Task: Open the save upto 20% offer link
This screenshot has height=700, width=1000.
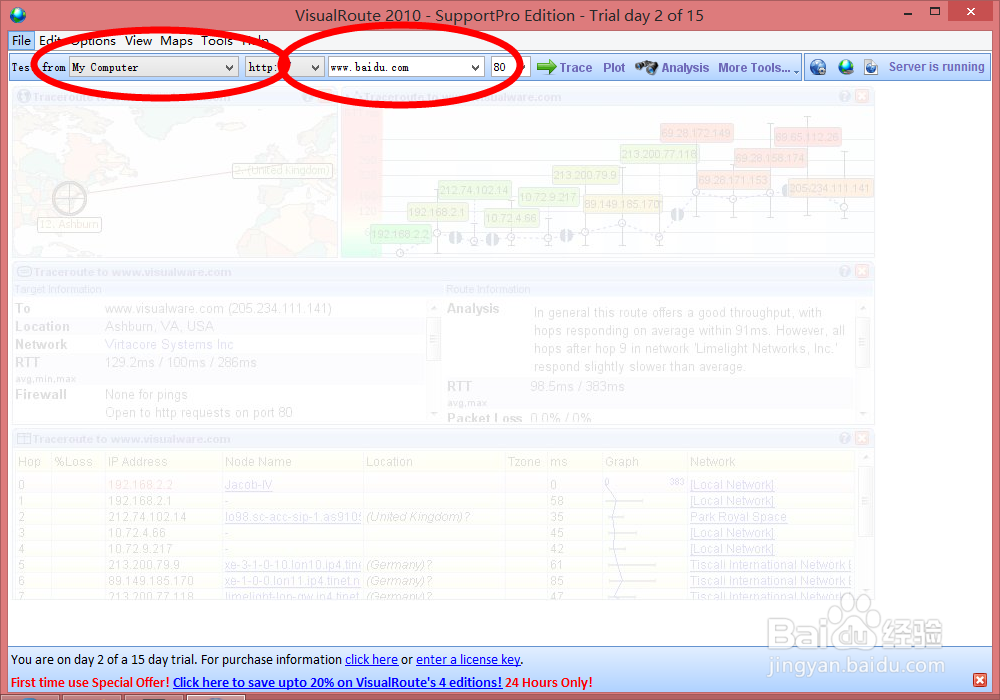Action: tap(337, 683)
